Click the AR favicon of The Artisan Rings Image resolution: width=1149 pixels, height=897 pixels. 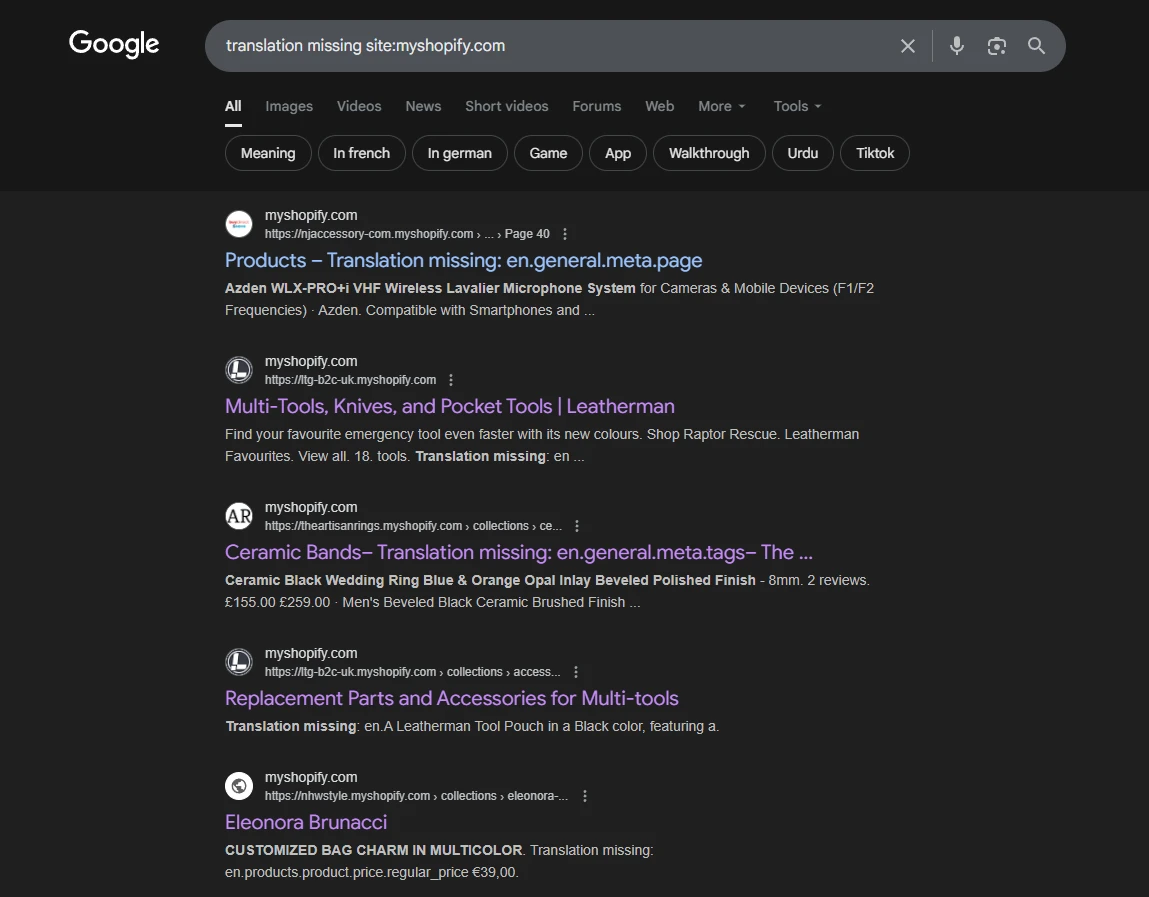tap(239, 516)
